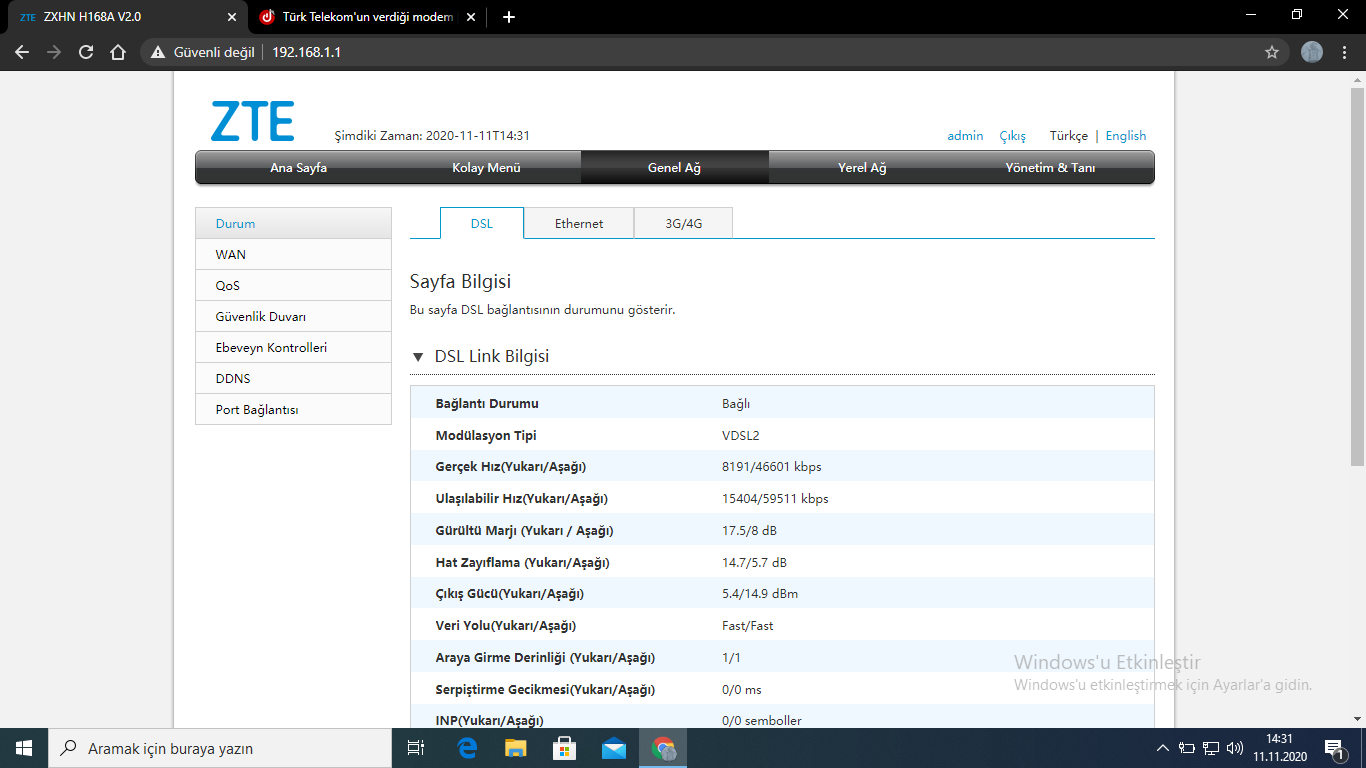Open the volume control in the tray
The width and height of the screenshot is (1366, 768).
coord(1235,748)
